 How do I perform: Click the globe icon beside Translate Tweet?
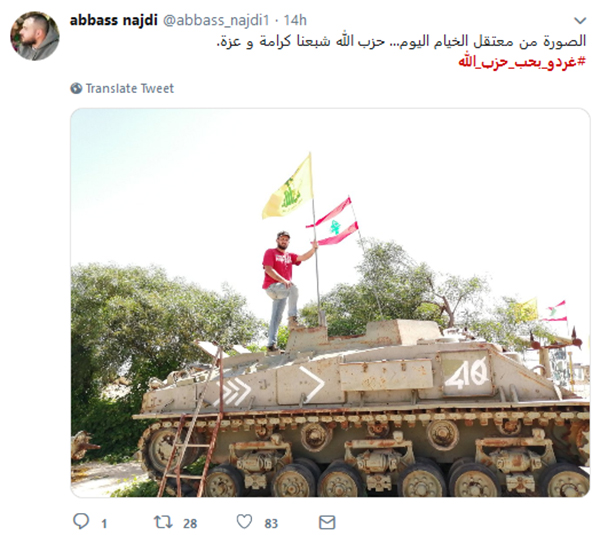[x=76, y=88]
